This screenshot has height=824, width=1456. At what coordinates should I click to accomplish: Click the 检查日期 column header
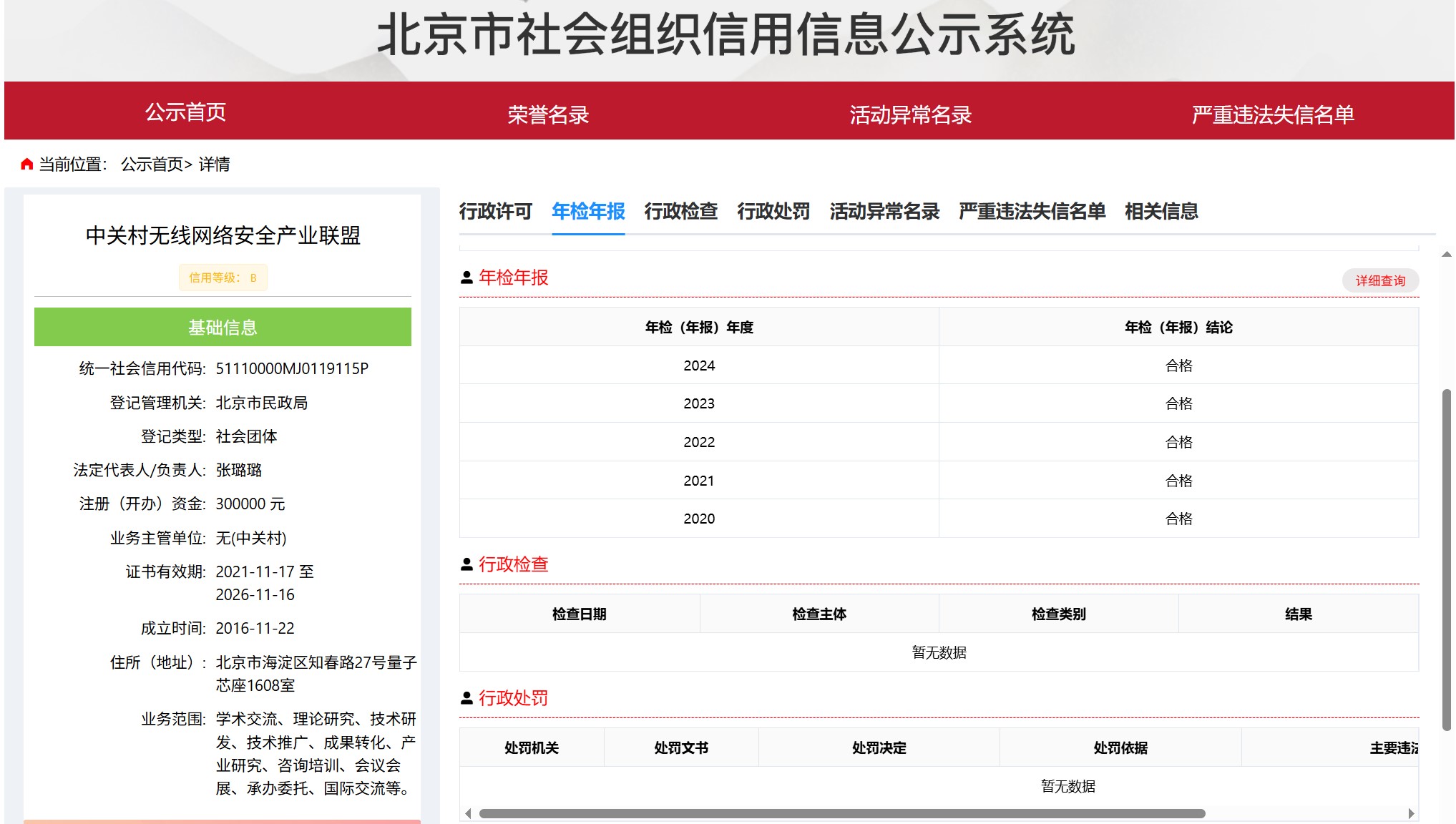(580, 614)
